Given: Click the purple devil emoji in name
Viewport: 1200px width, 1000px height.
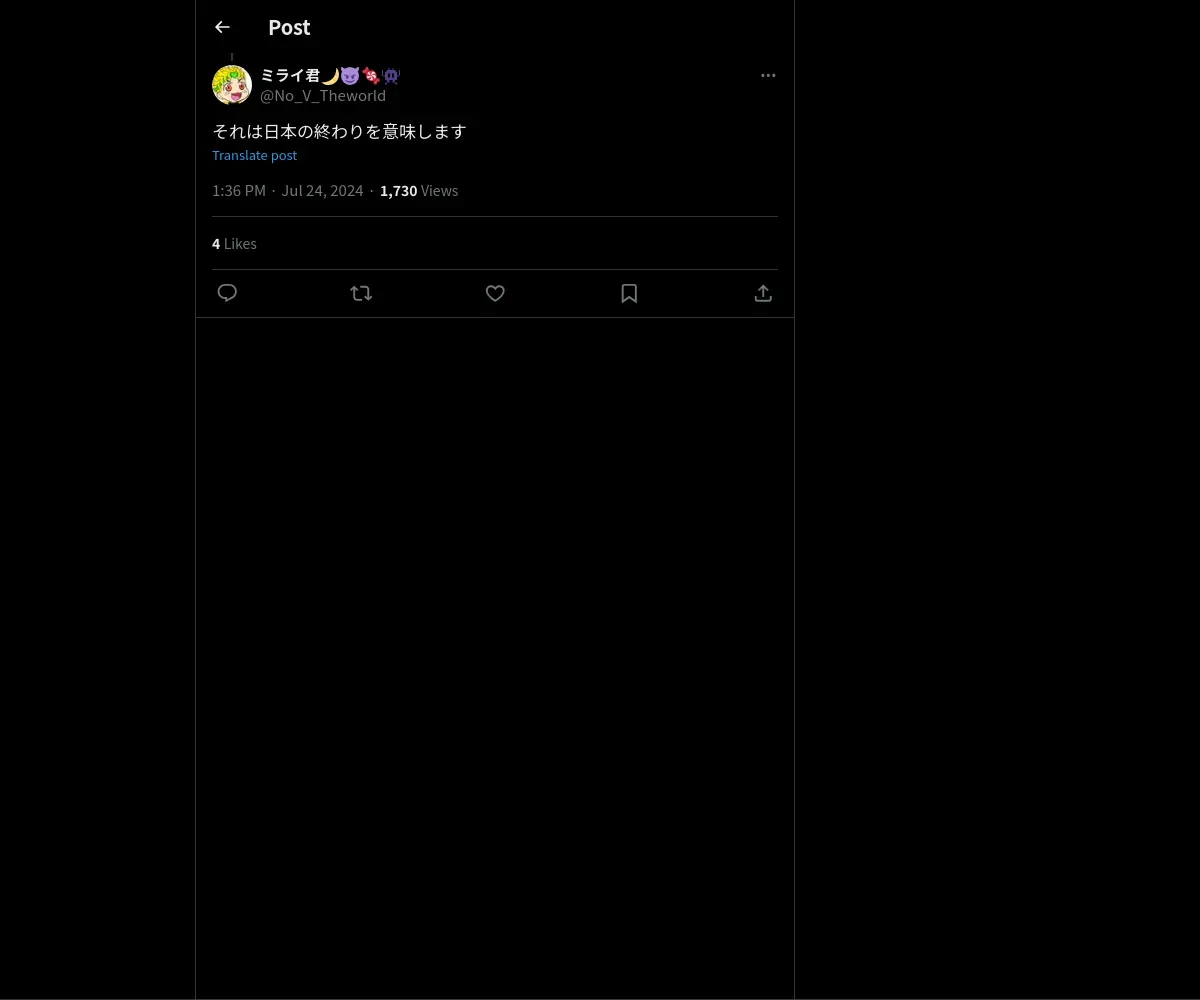Looking at the screenshot, I should [x=350, y=76].
